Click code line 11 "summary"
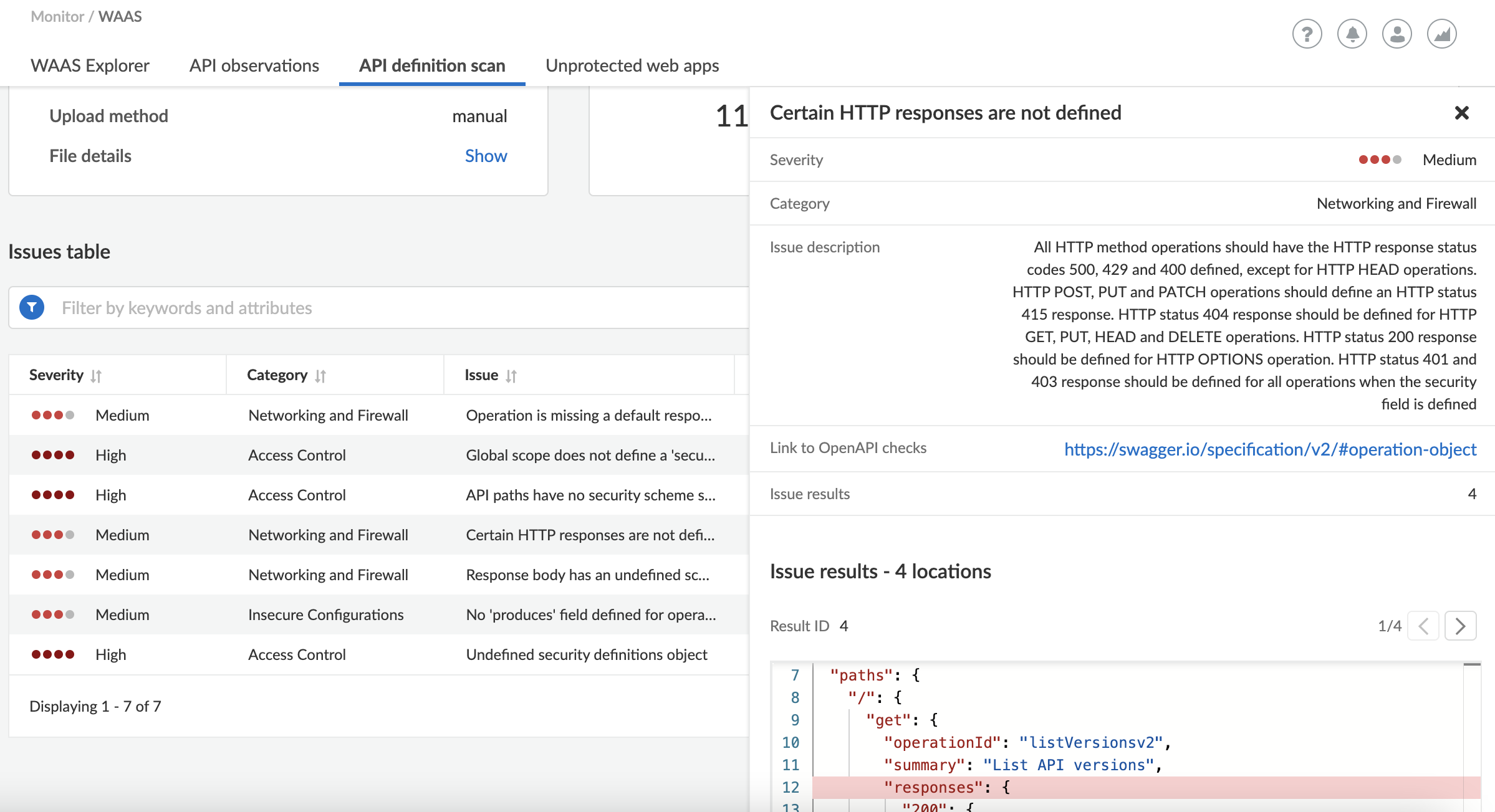 click(x=1022, y=765)
